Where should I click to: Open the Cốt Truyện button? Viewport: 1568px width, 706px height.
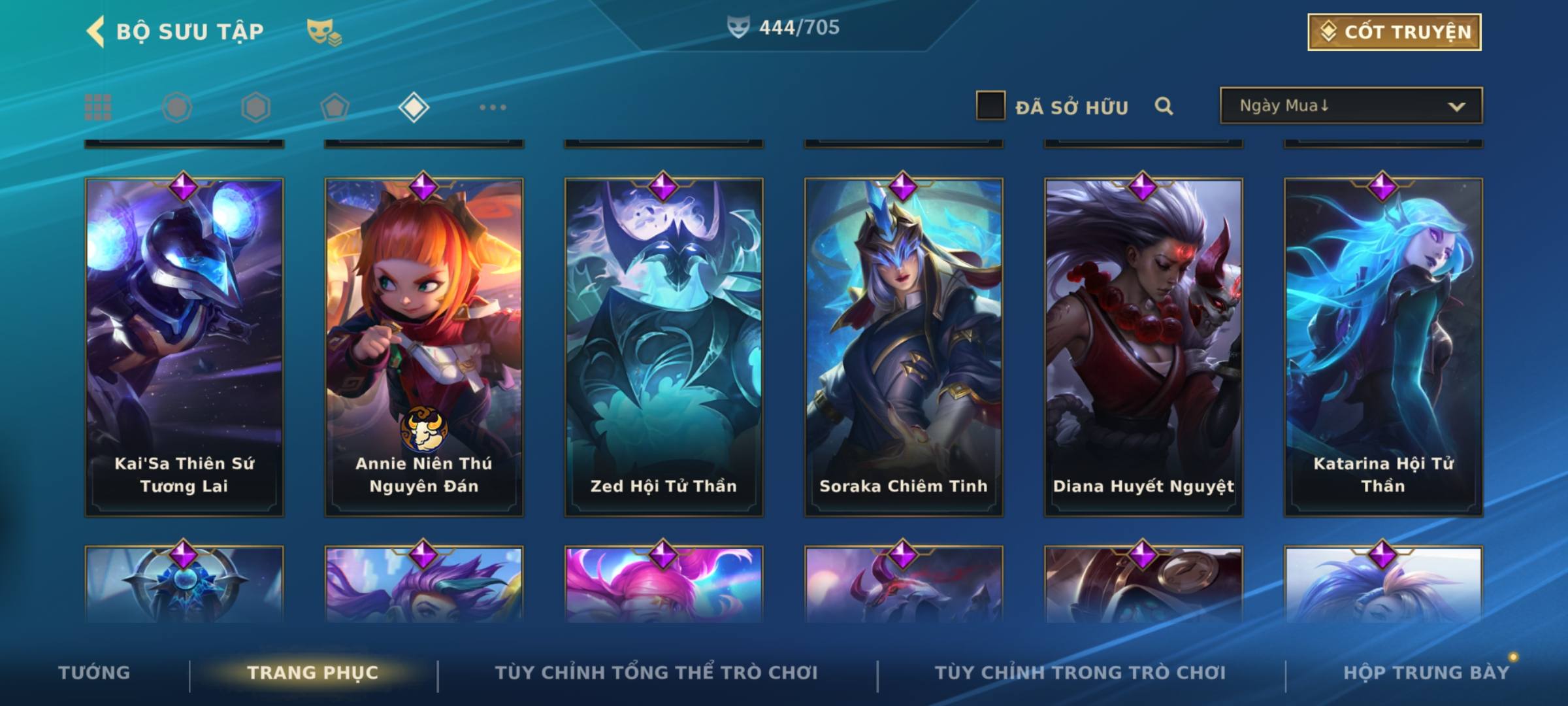point(1394,32)
